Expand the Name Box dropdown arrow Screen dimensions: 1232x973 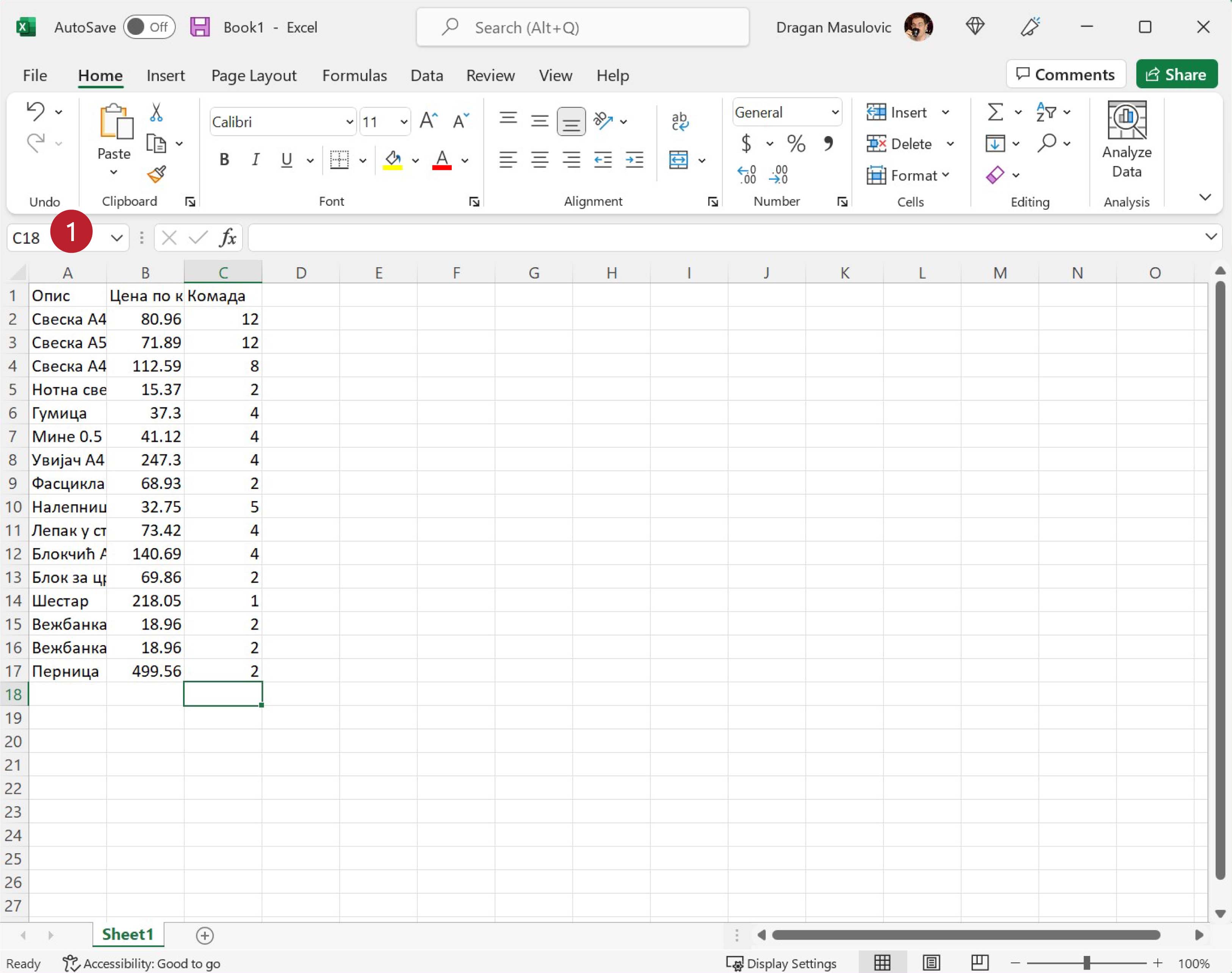[x=117, y=238]
